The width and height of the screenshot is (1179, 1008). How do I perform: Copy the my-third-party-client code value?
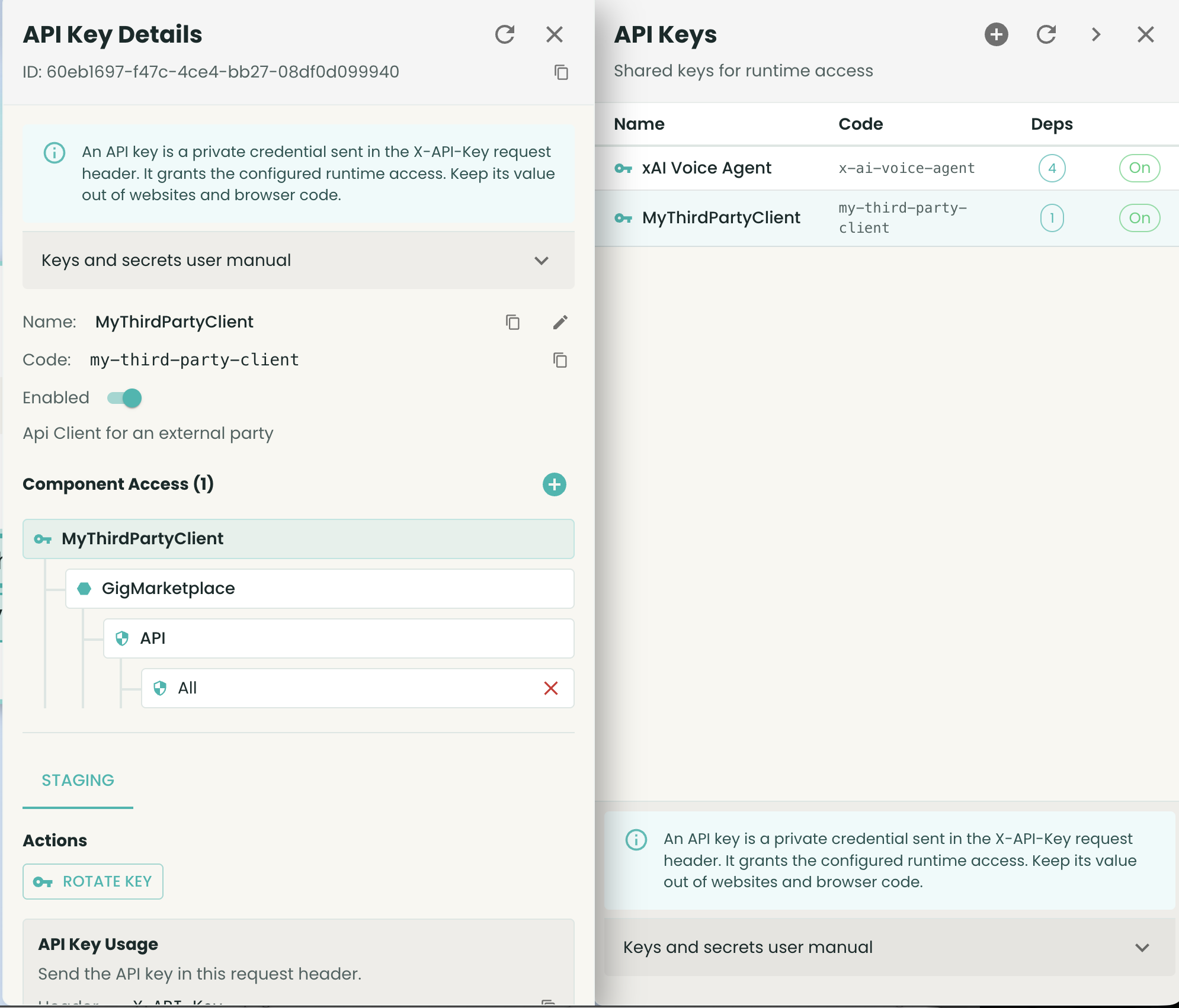(x=560, y=360)
